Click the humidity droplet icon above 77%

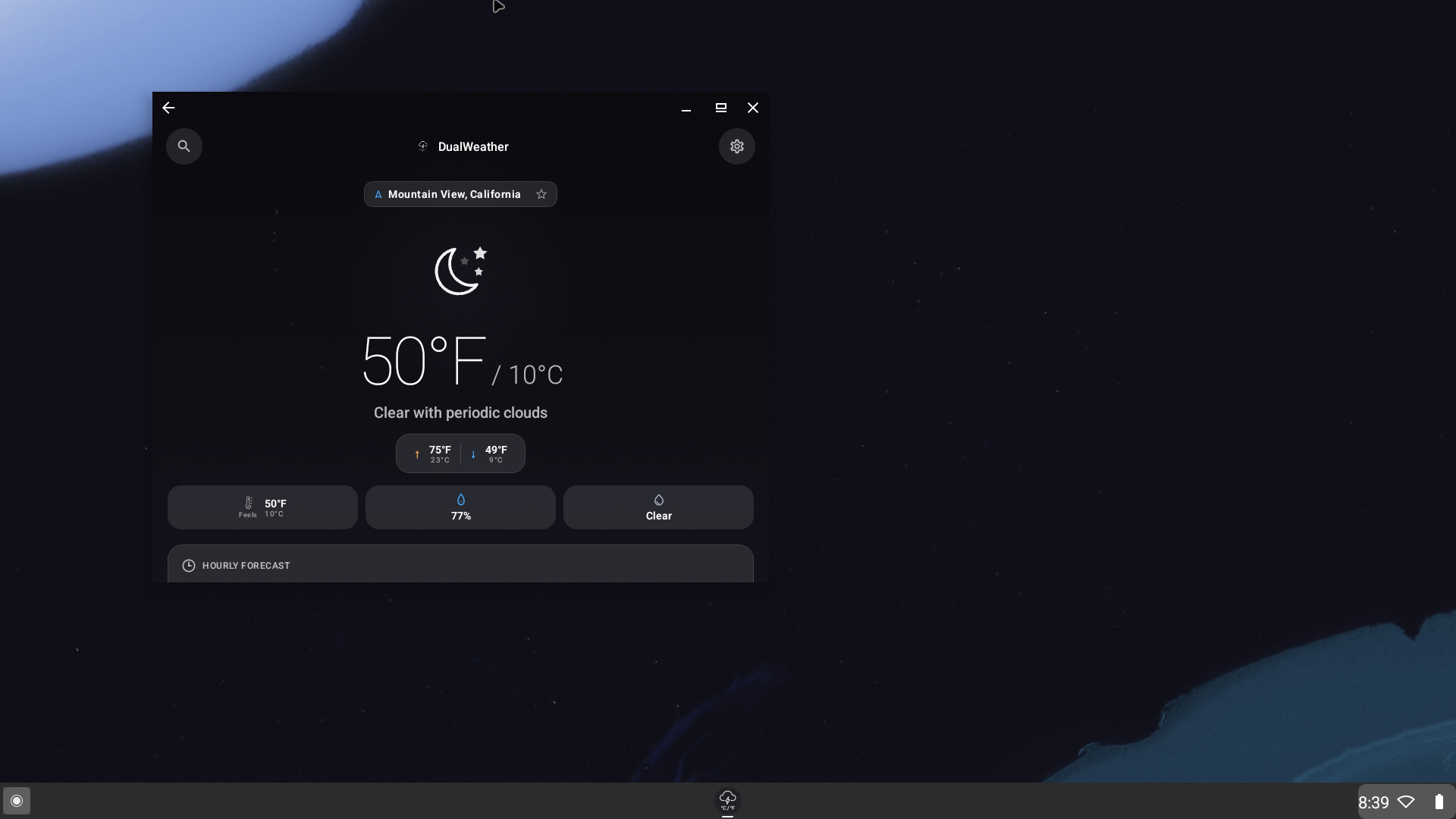click(x=460, y=499)
